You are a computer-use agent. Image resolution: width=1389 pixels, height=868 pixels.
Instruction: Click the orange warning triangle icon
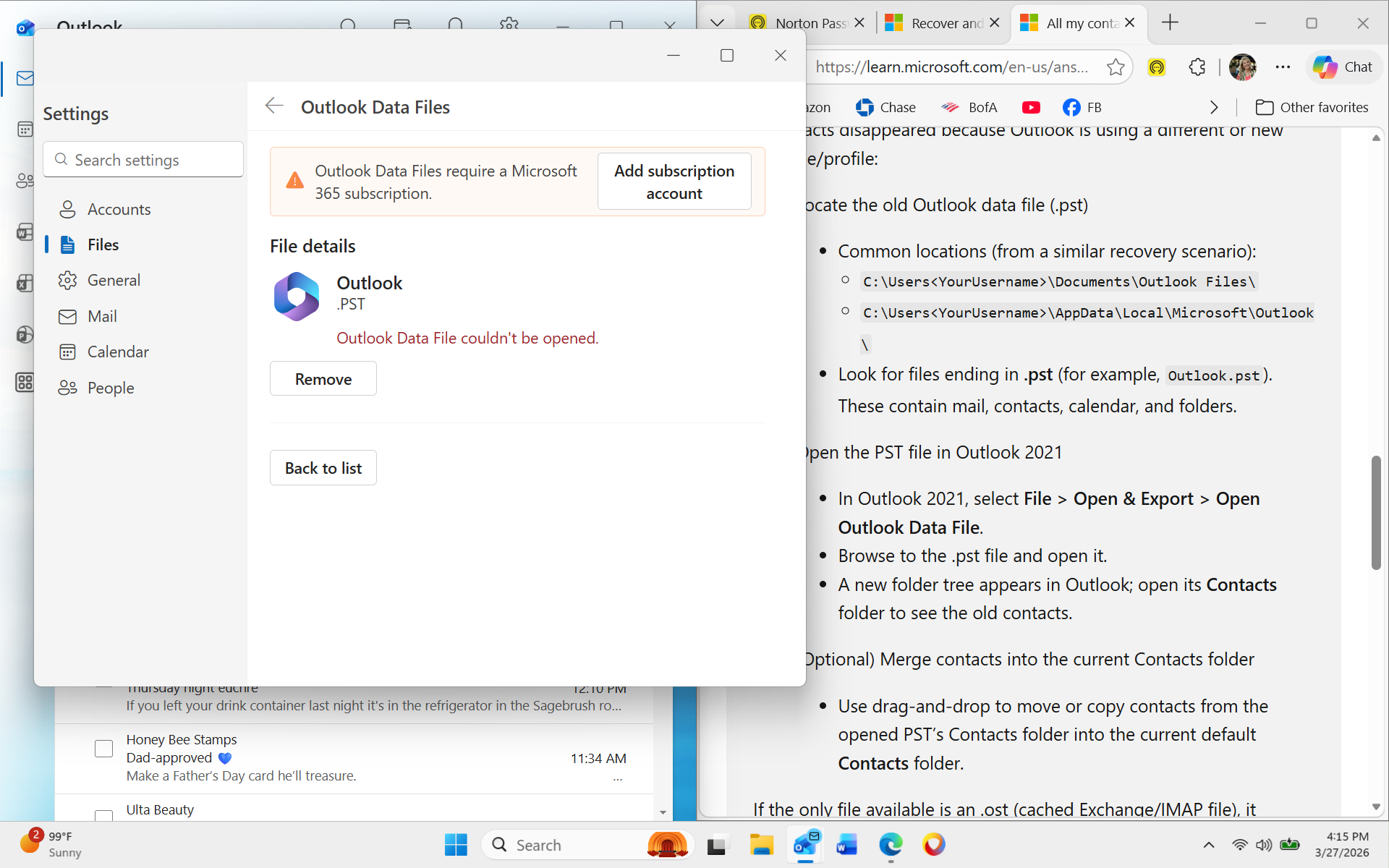pos(294,181)
